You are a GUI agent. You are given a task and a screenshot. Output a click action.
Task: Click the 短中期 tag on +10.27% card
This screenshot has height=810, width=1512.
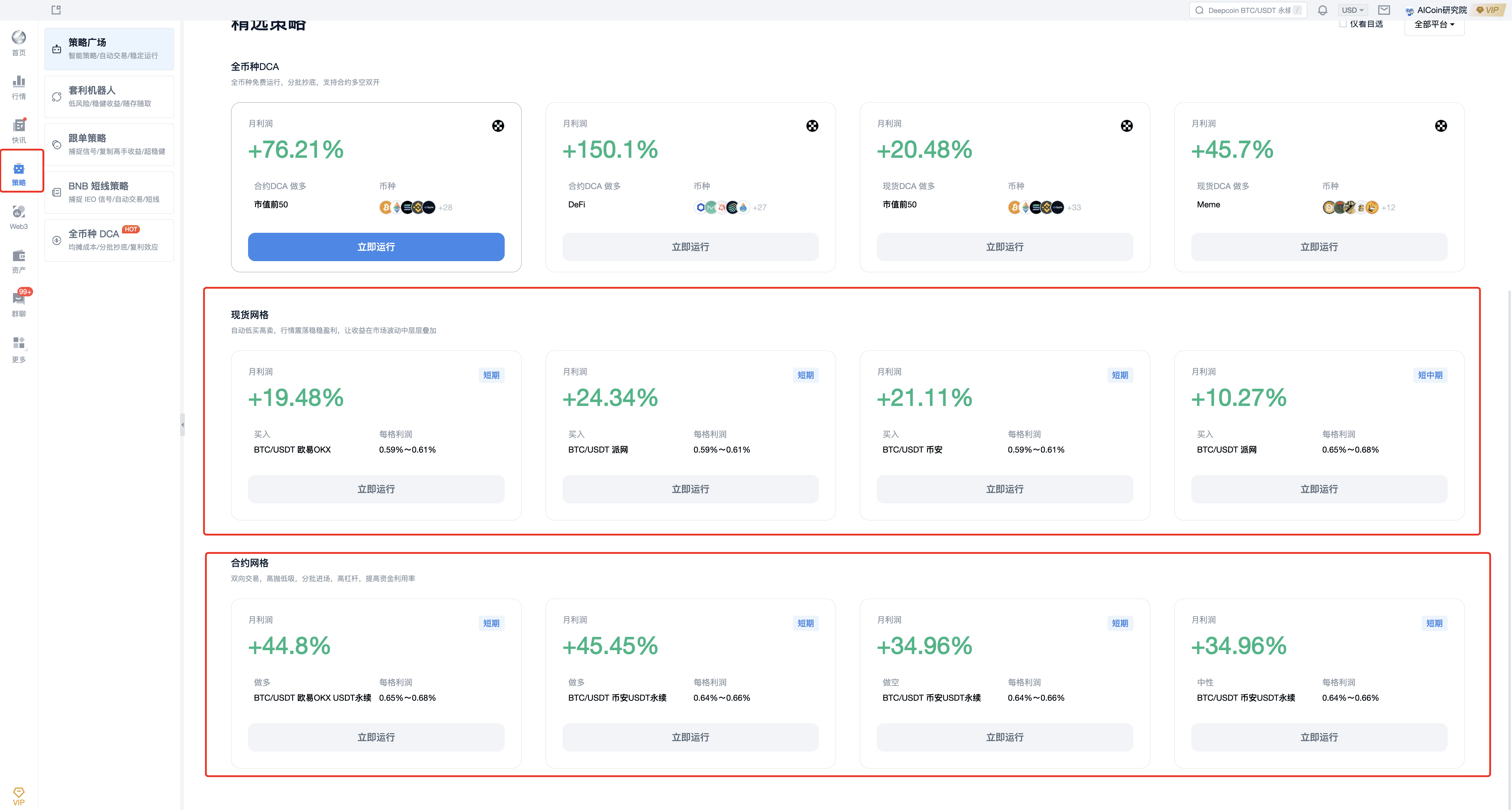[1430, 375]
